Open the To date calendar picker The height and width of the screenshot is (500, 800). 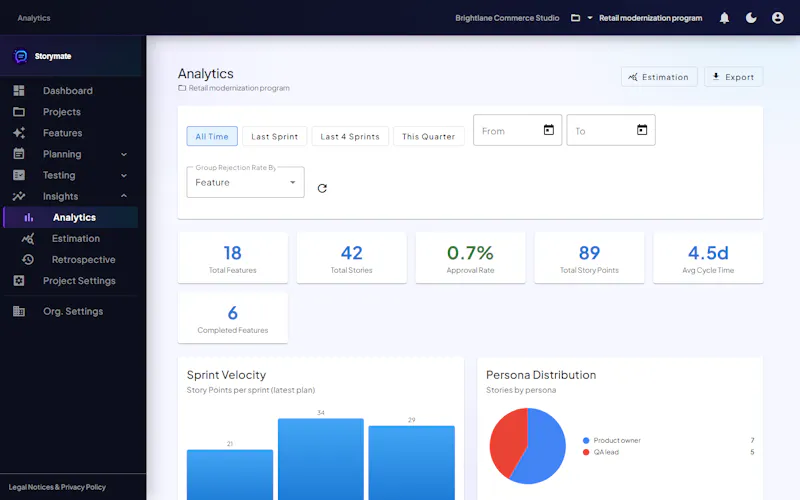(x=642, y=130)
